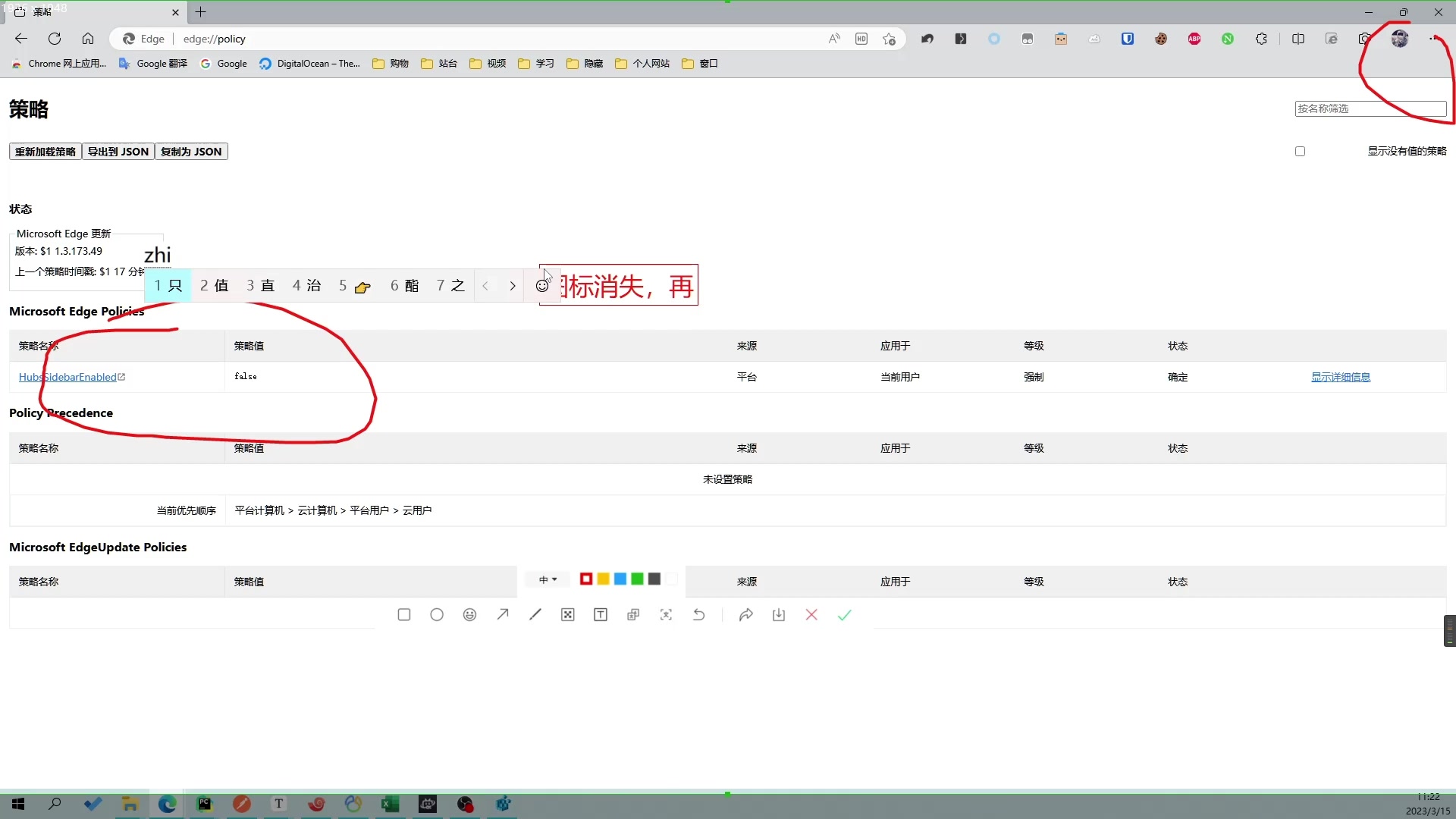
Task: Pick the blue color swatch
Action: coord(620,579)
